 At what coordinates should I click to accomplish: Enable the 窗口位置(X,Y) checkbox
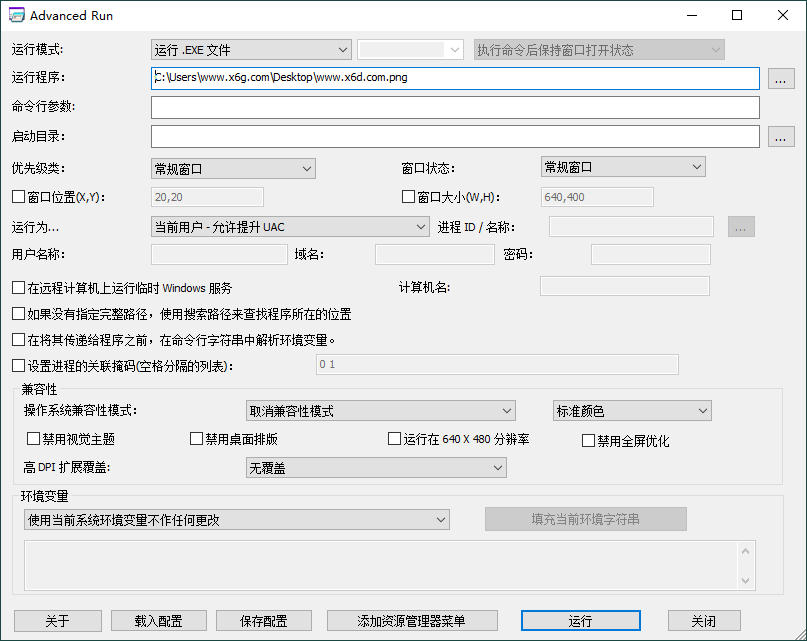18,196
